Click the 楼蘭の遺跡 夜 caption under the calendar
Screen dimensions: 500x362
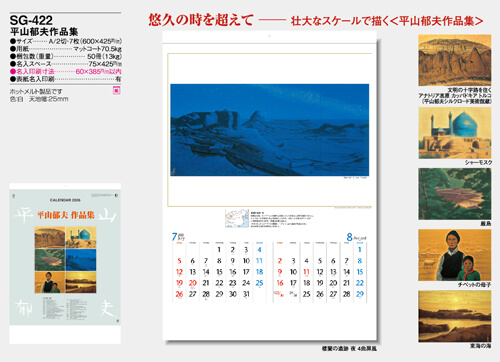tap(349, 349)
